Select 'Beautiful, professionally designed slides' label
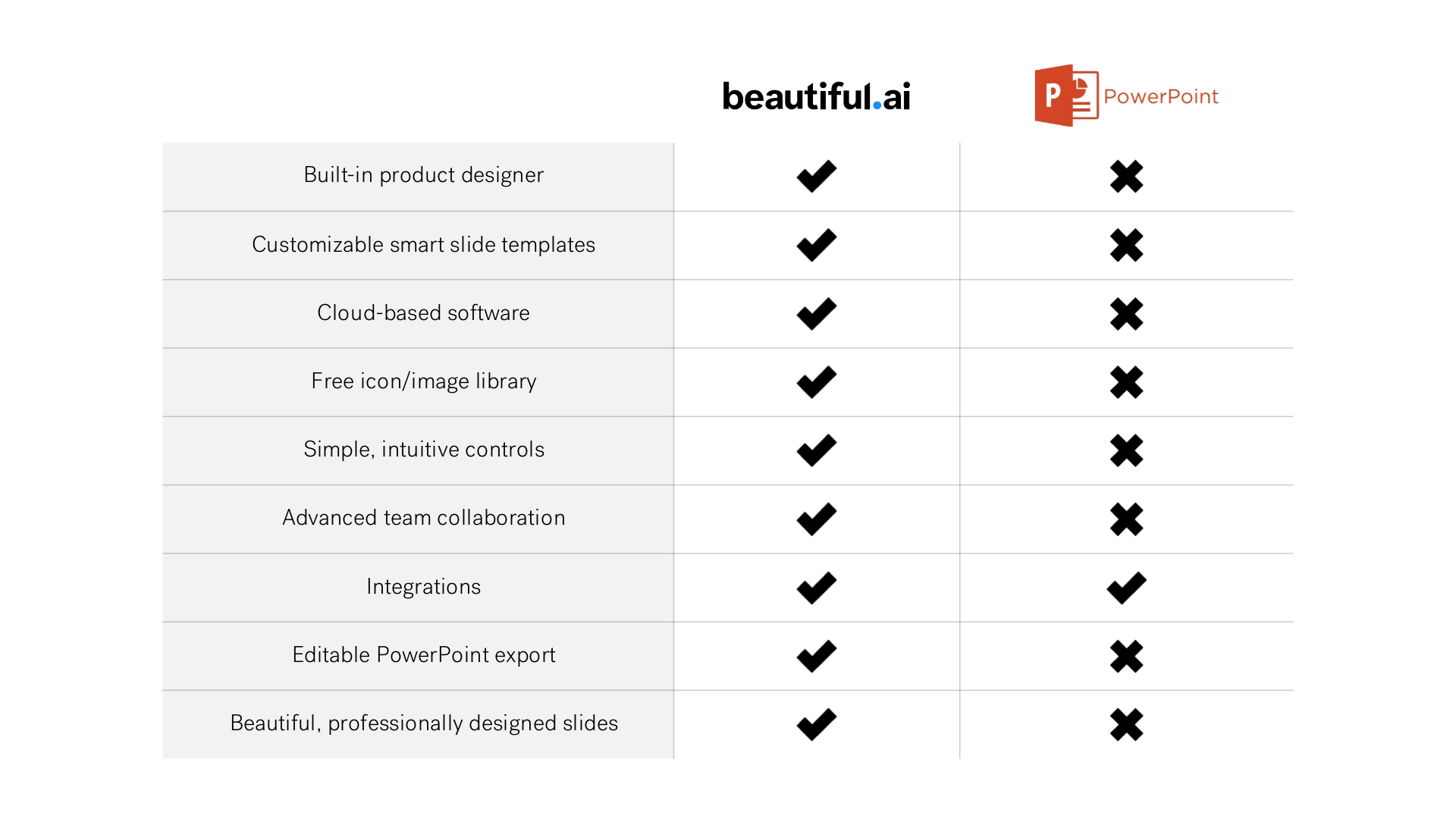 [423, 723]
